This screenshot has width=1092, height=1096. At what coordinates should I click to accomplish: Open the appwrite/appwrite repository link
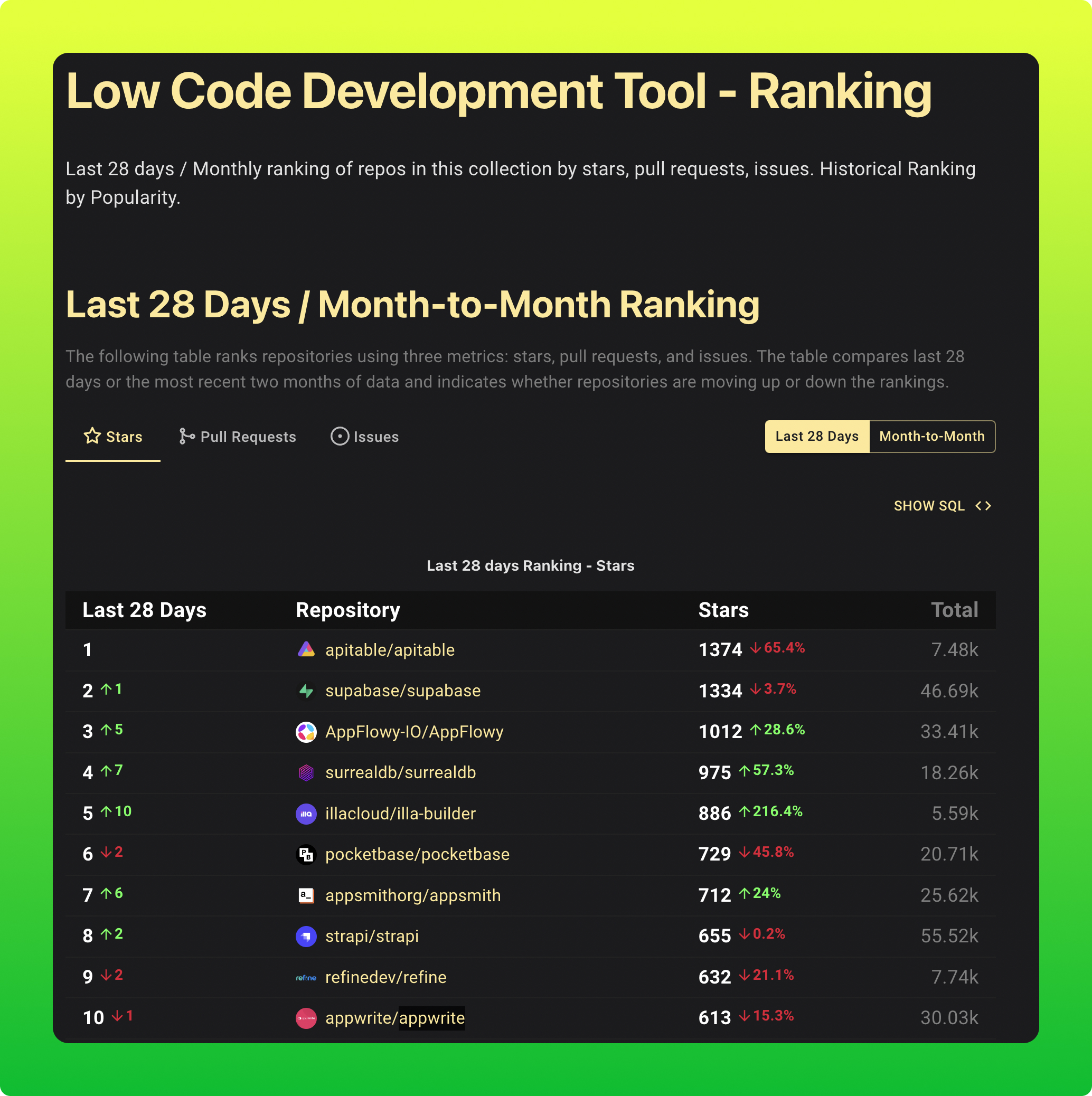tap(395, 1018)
